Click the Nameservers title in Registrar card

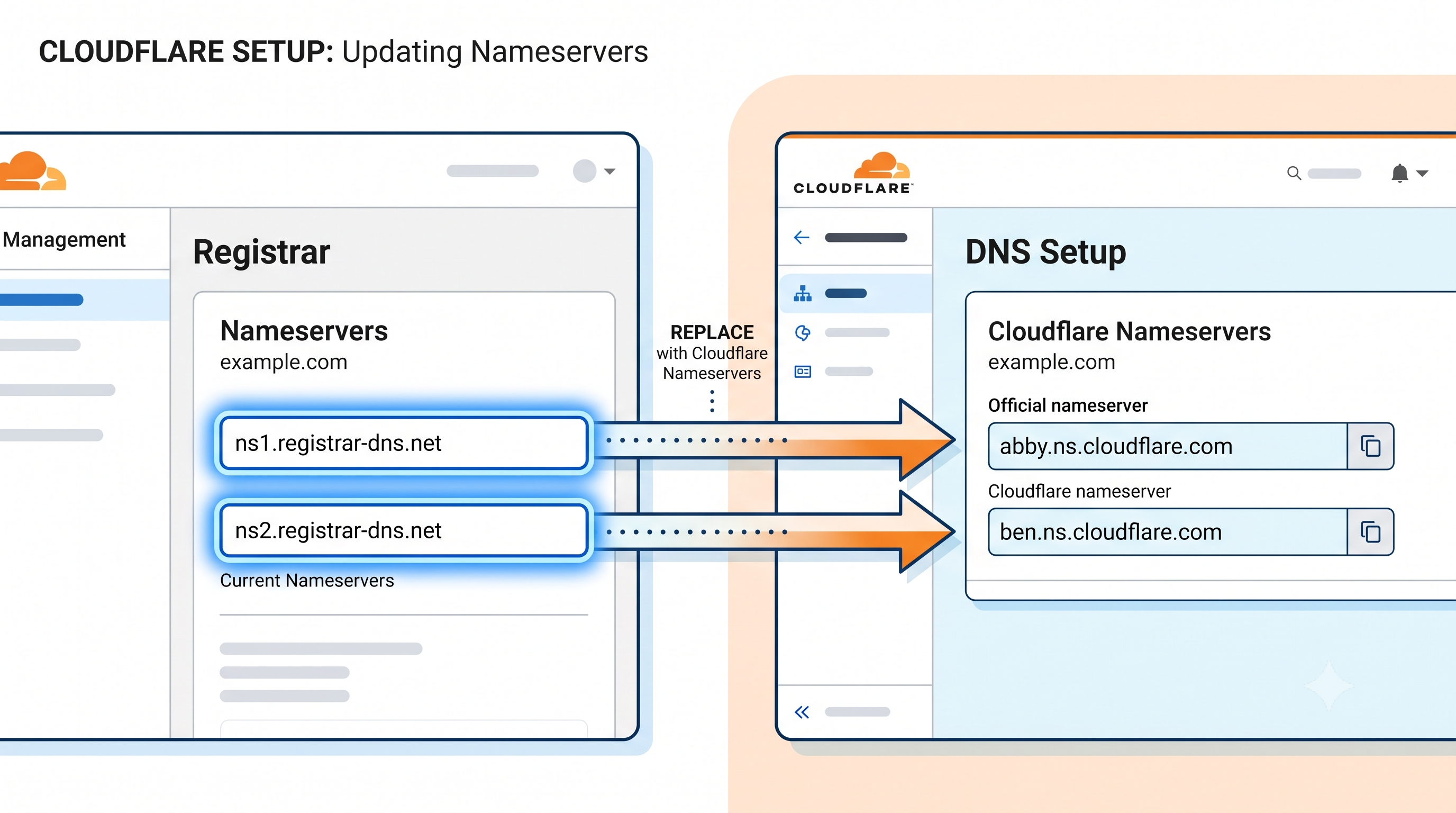[304, 331]
